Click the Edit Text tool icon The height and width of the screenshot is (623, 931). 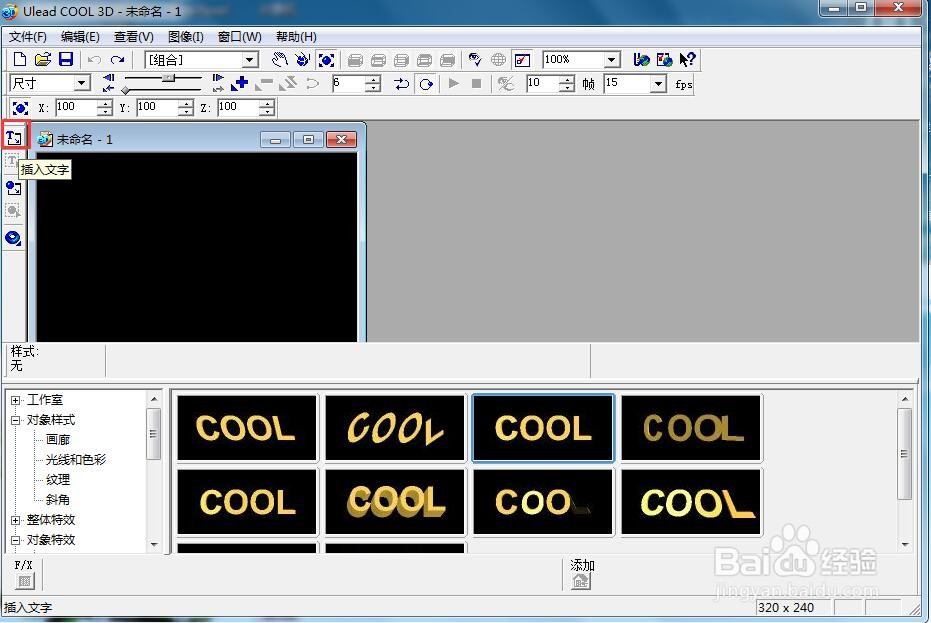[x=13, y=162]
